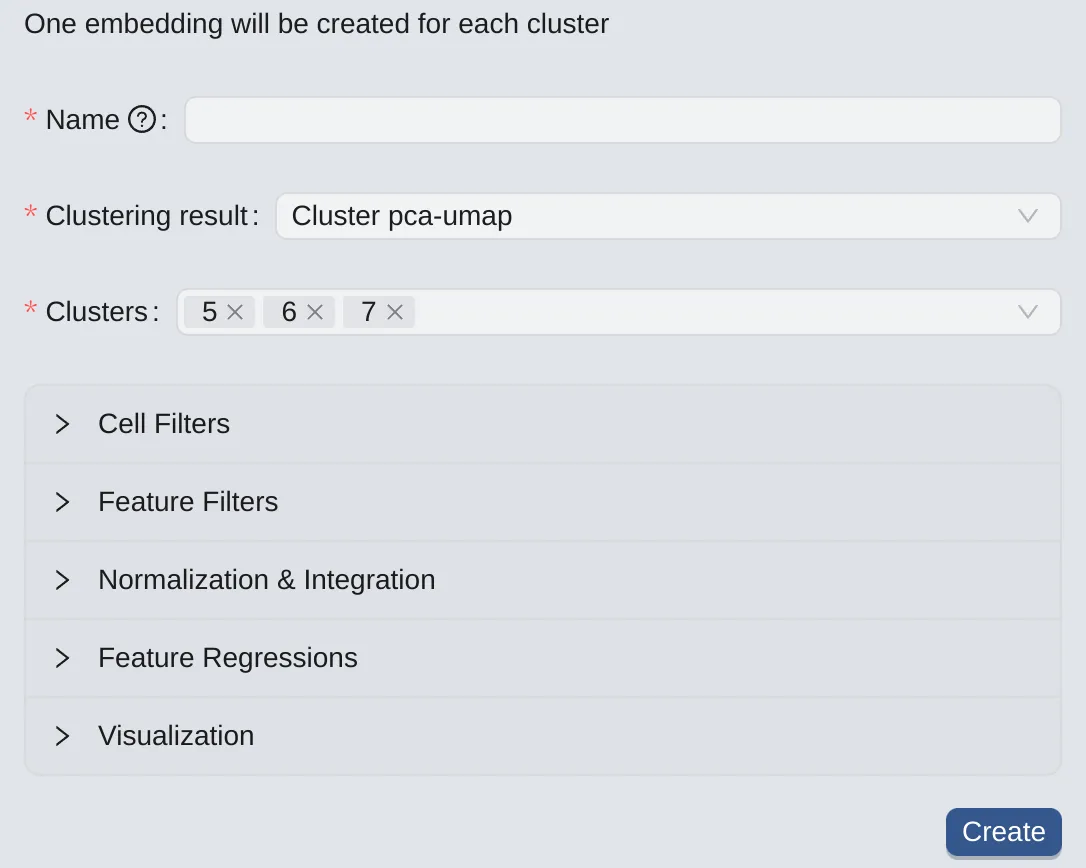Expand the Cell Filters section
Screen dimensions: 1086x868
click(x=164, y=424)
